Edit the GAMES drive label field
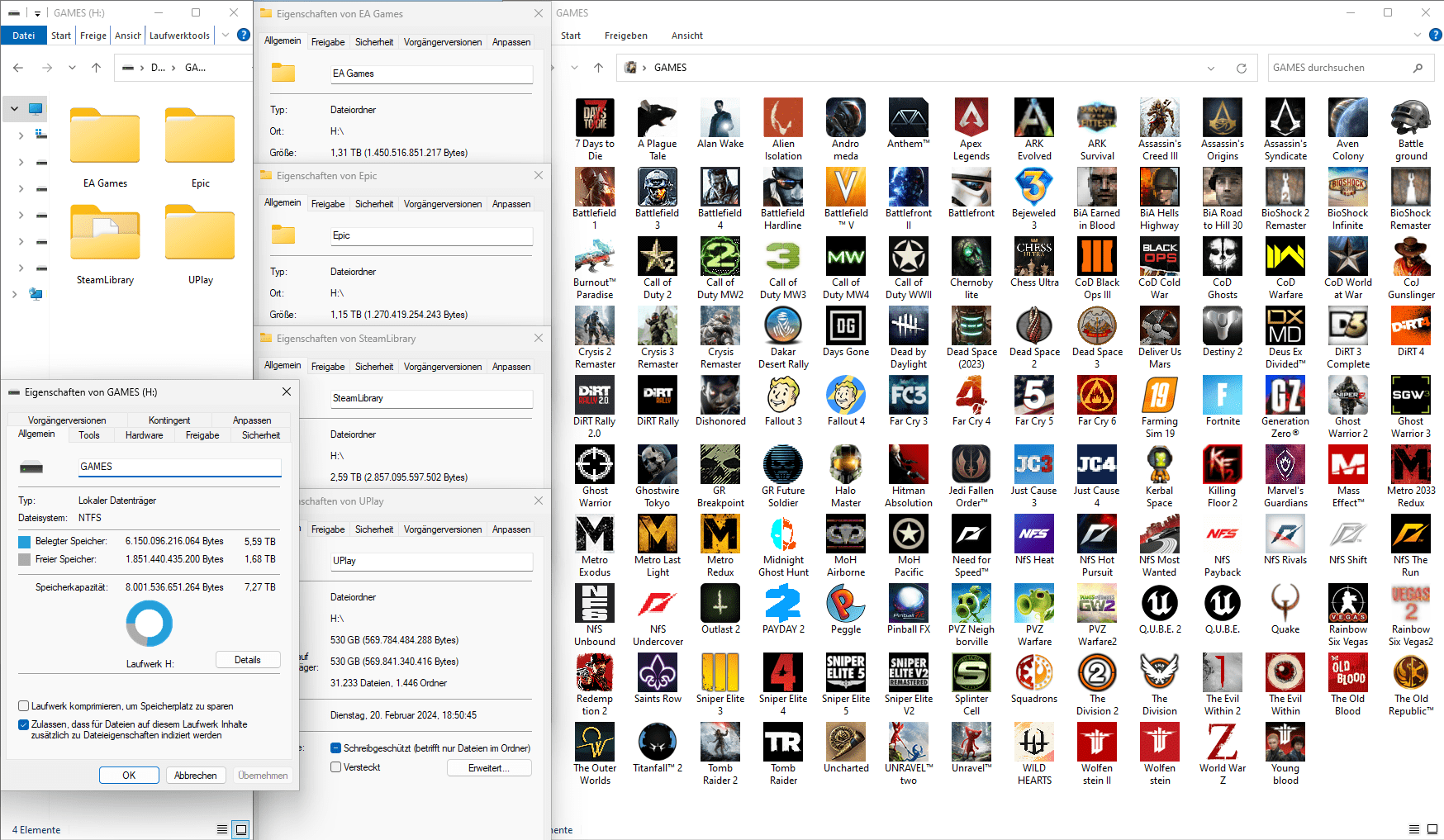 pos(180,467)
